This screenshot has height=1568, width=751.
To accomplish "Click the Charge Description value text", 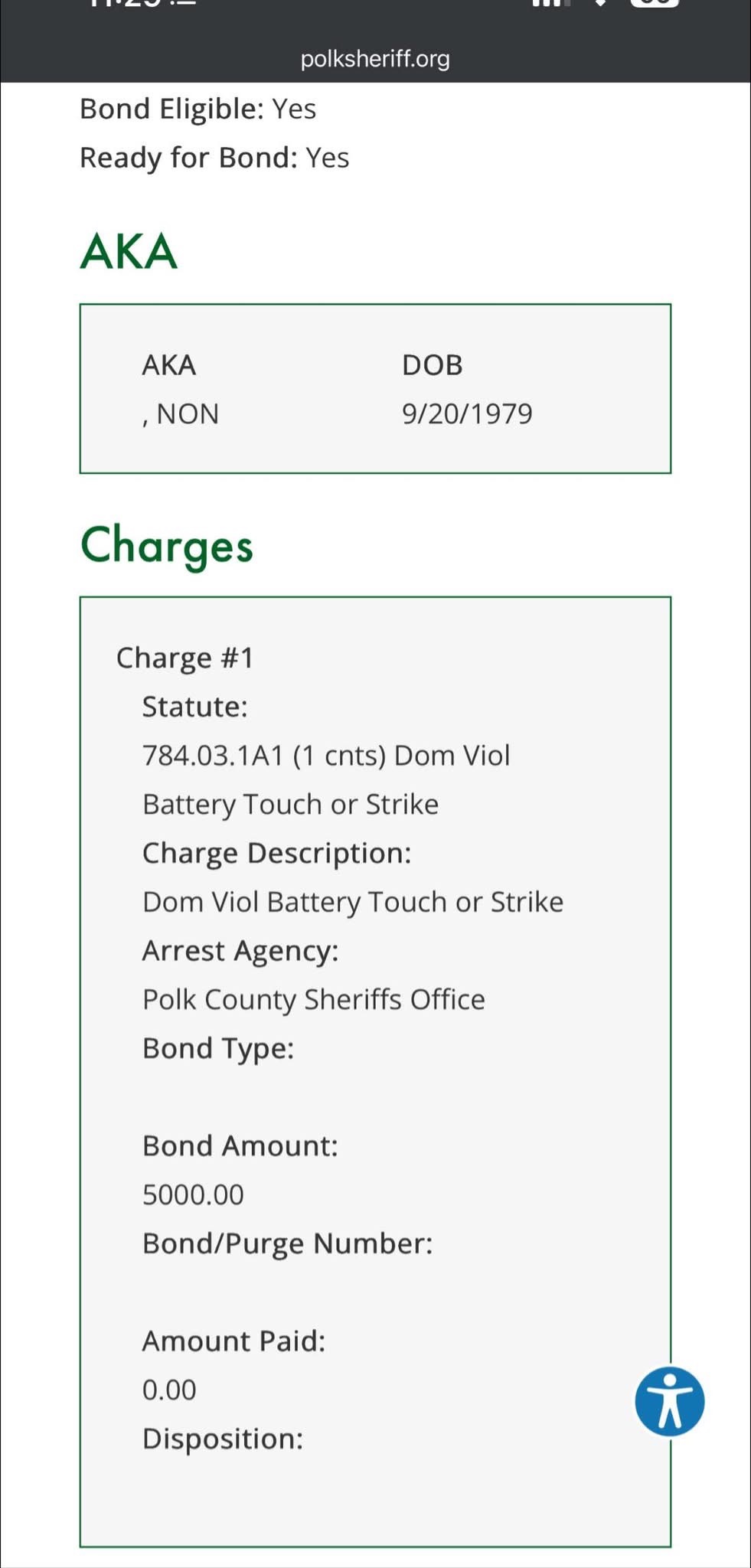I will click(x=353, y=902).
